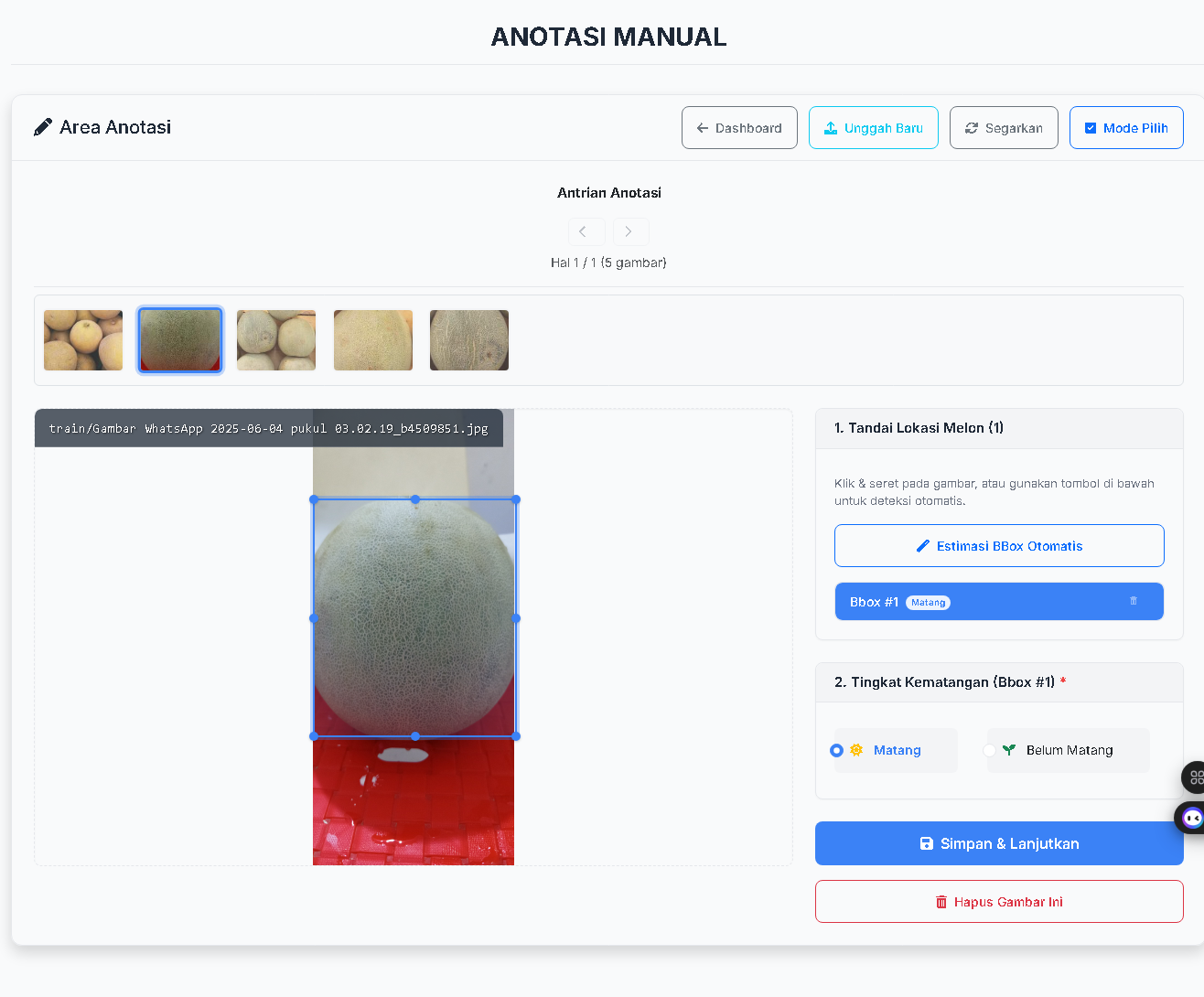Click the Segarkan refresh button
Viewport: 1204px width, 997px height.
coord(1004,128)
